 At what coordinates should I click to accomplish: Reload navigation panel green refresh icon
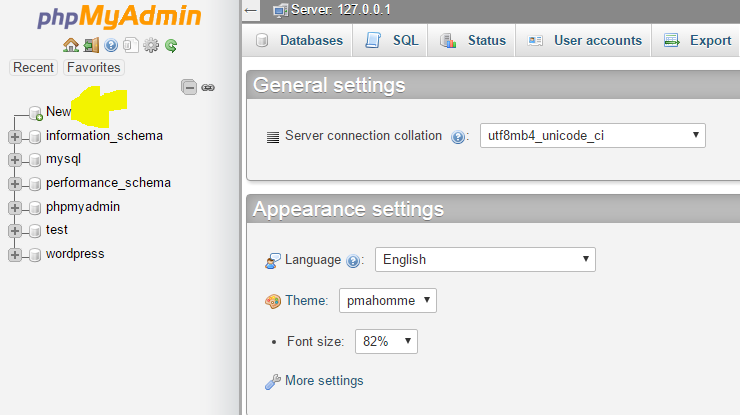[171, 45]
